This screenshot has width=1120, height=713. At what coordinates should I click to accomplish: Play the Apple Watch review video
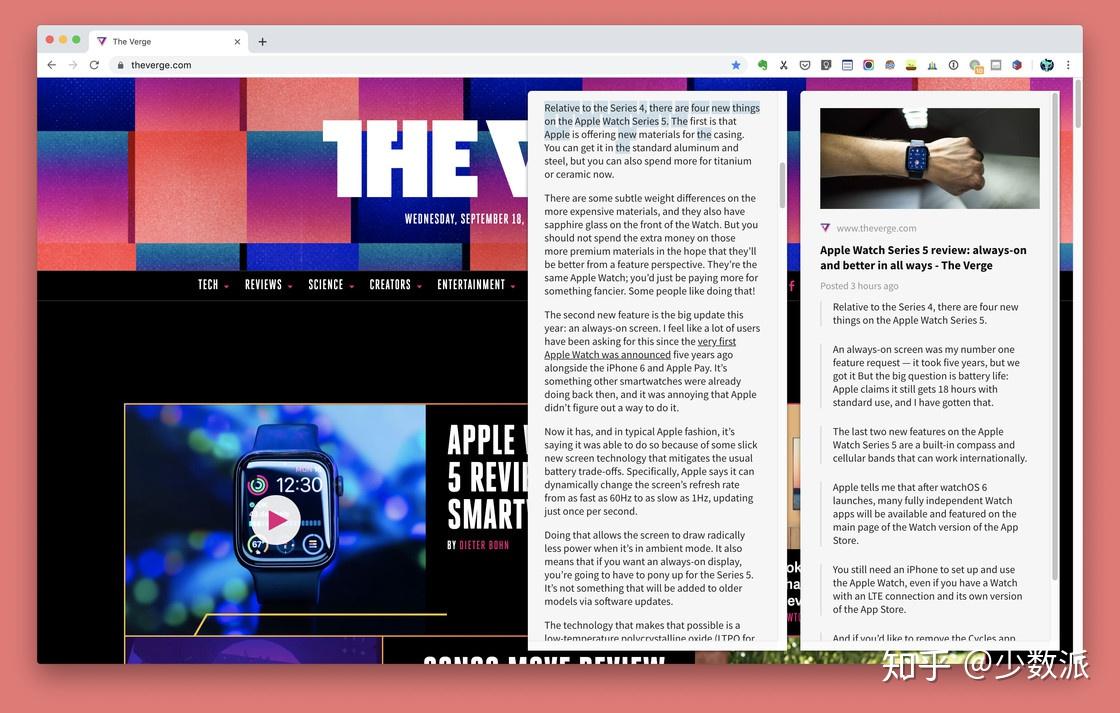click(x=278, y=520)
